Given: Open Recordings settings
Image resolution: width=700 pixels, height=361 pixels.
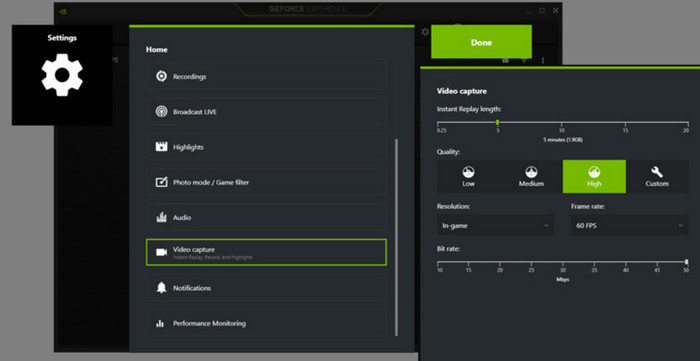Looking at the screenshot, I should (x=266, y=76).
